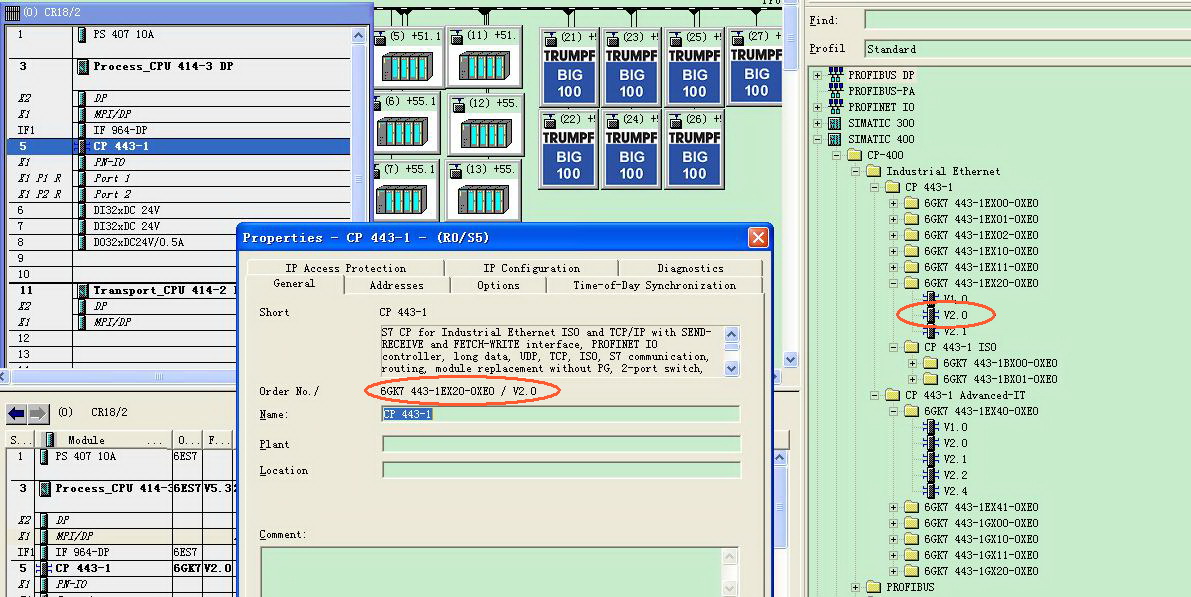Select Transport_CPU 414-2 row in rack

coord(122,290)
